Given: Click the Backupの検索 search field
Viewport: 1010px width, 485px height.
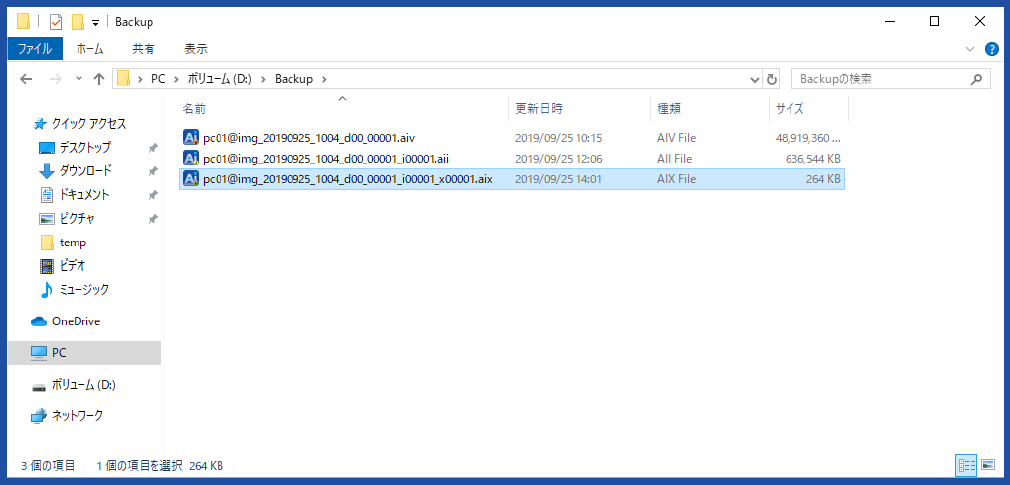Looking at the screenshot, I should pos(880,79).
